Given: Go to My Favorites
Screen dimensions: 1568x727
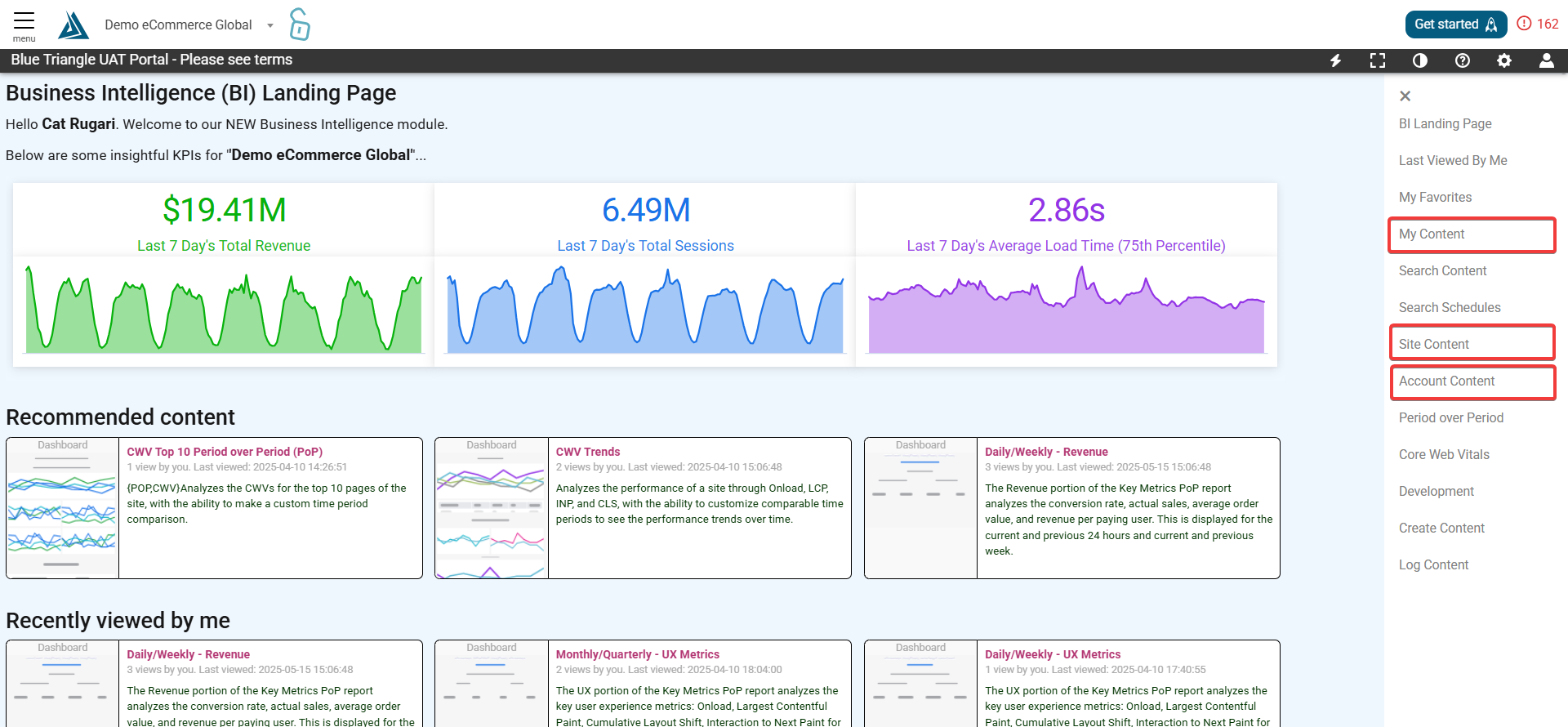Looking at the screenshot, I should [x=1435, y=197].
